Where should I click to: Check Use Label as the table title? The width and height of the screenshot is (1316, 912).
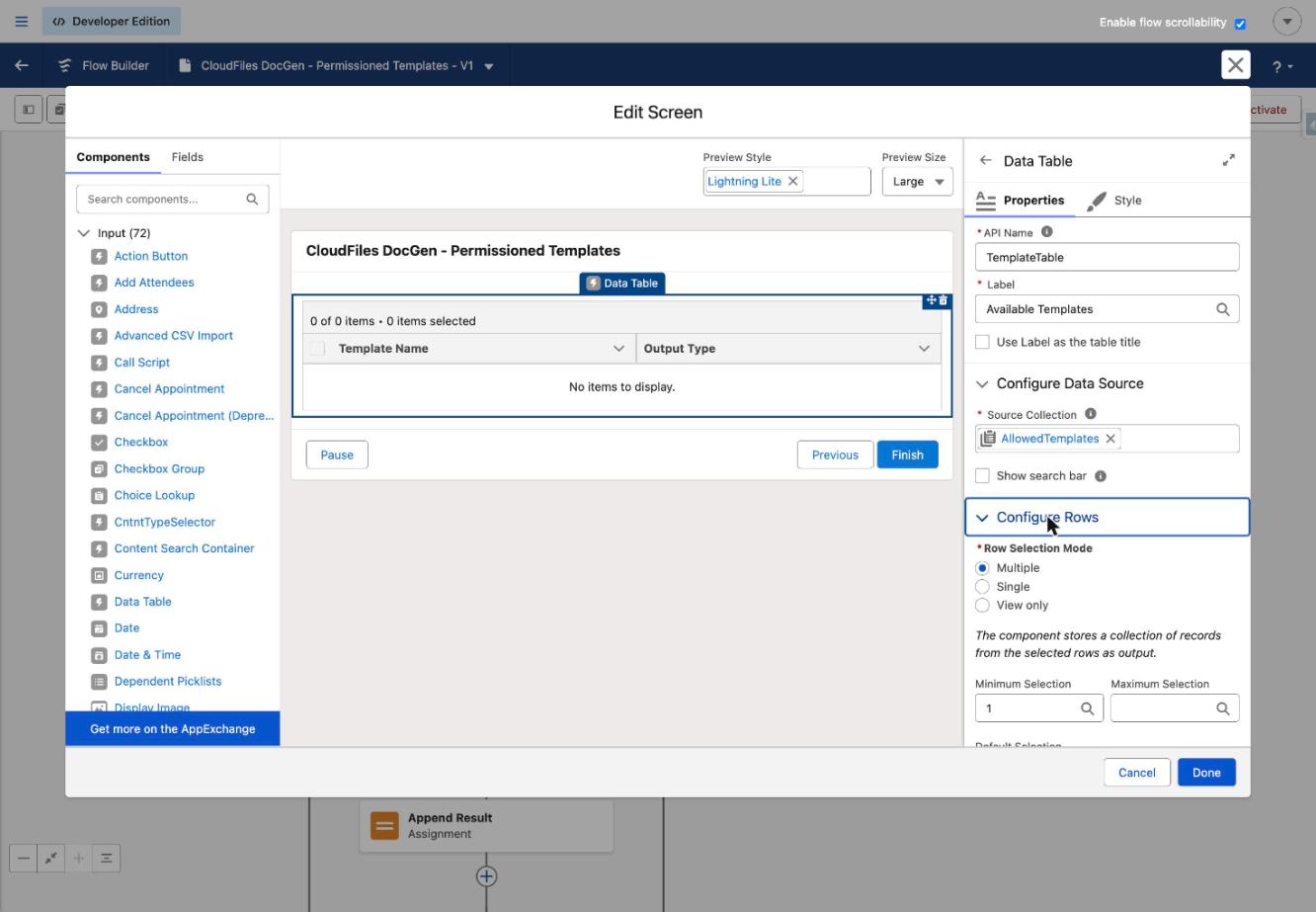coord(982,342)
